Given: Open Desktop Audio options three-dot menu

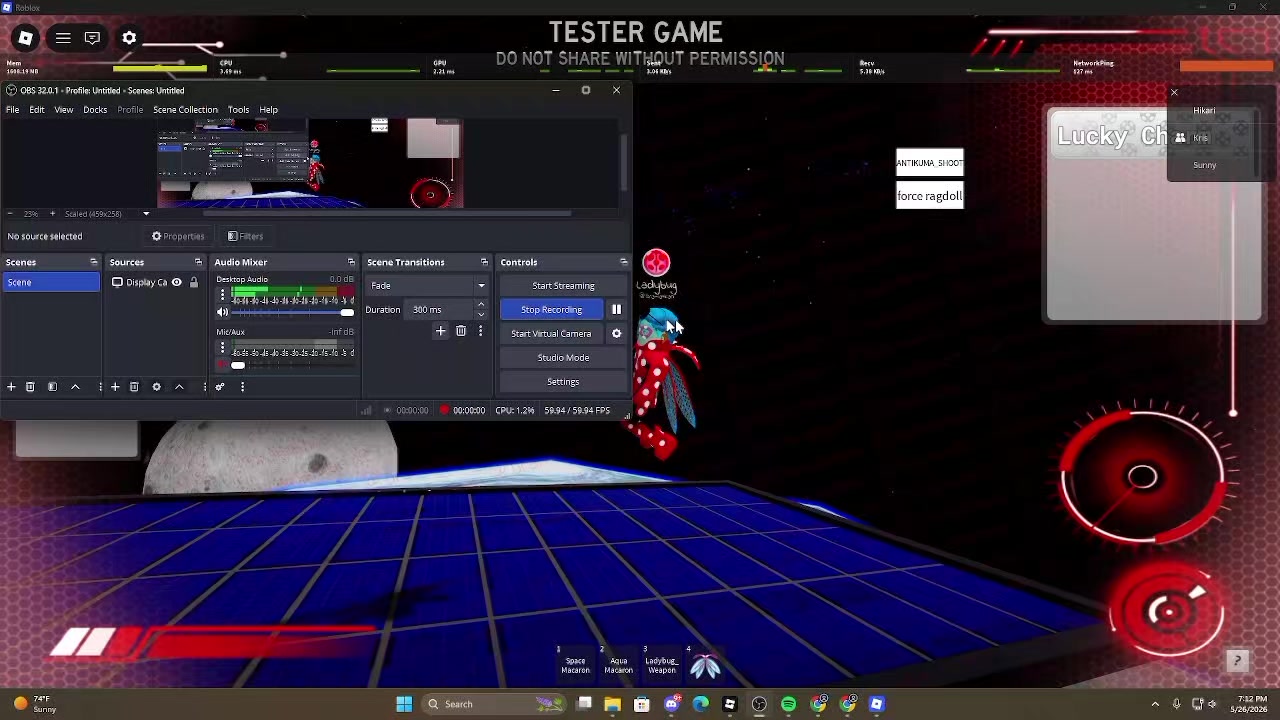Looking at the screenshot, I should coord(223,296).
